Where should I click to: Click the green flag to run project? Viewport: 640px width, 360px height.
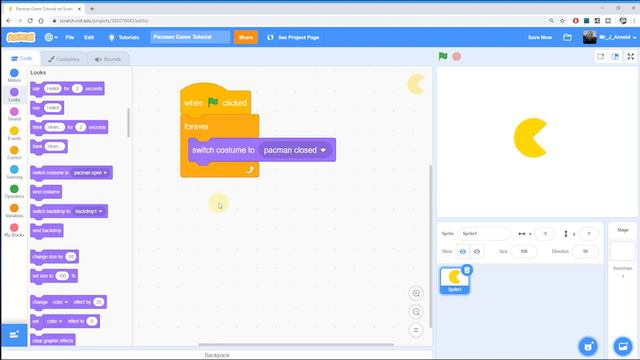[x=443, y=56]
